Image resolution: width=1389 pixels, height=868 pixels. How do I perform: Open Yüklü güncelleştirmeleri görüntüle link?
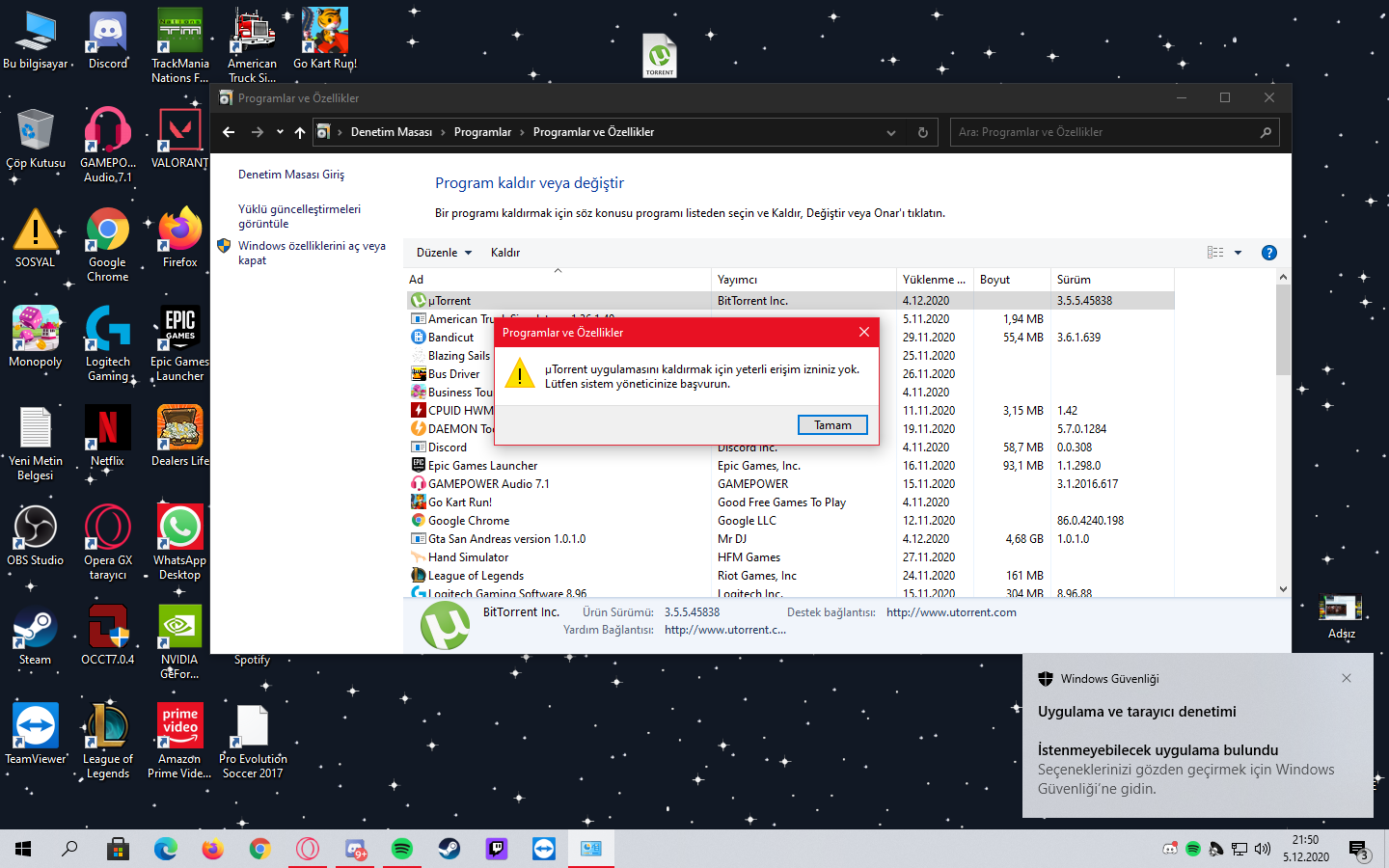point(299,216)
